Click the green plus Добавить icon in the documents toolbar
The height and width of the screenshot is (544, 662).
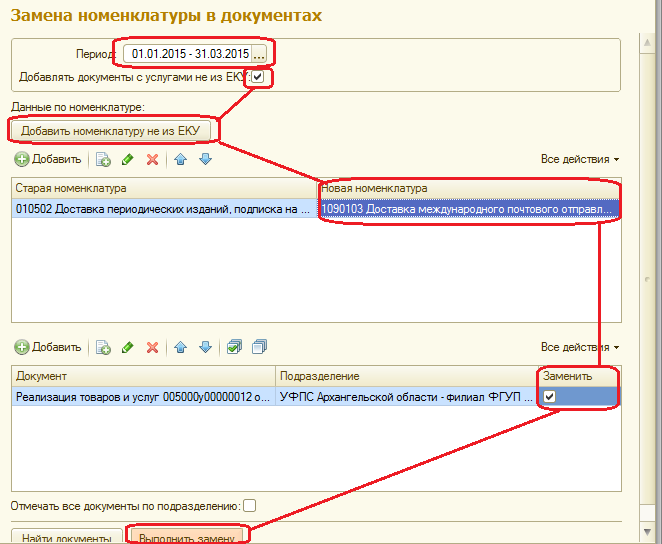coord(22,347)
